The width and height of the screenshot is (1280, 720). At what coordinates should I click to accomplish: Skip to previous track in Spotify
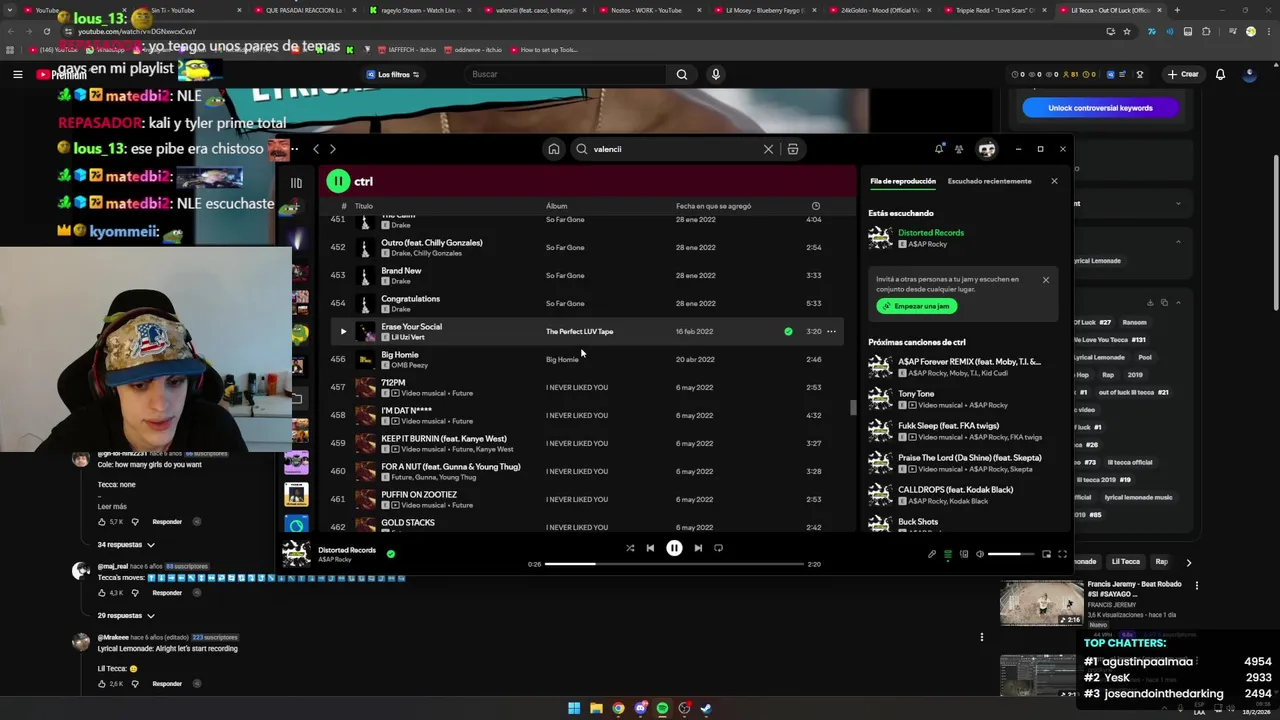coord(650,548)
